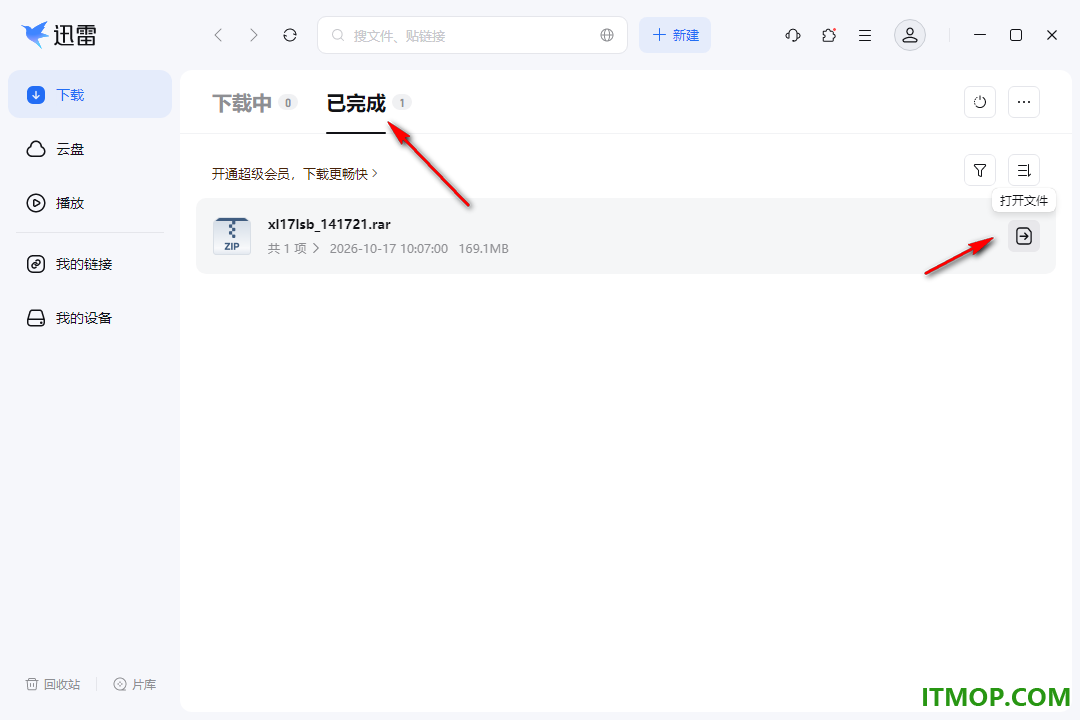The image size is (1080, 720).
Task: Click the Xunlei bird logo
Action: (35, 34)
